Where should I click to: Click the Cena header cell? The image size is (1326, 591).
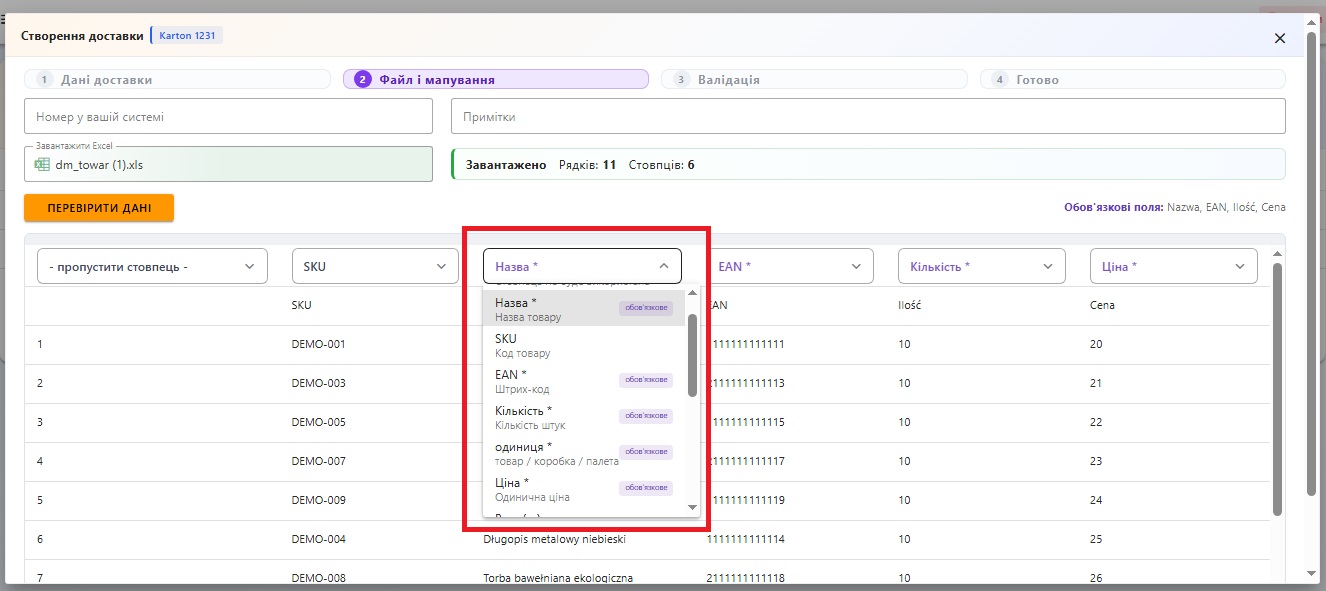click(1102, 305)
